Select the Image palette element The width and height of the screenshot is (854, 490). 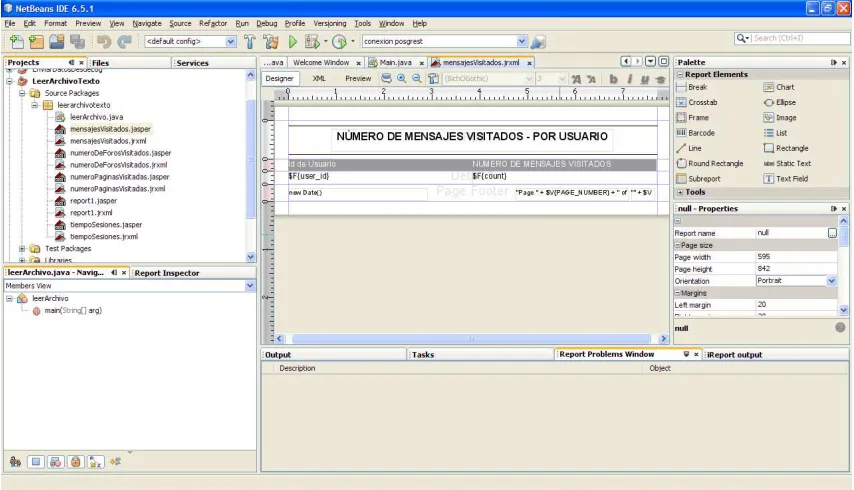(x=780, y=118)
